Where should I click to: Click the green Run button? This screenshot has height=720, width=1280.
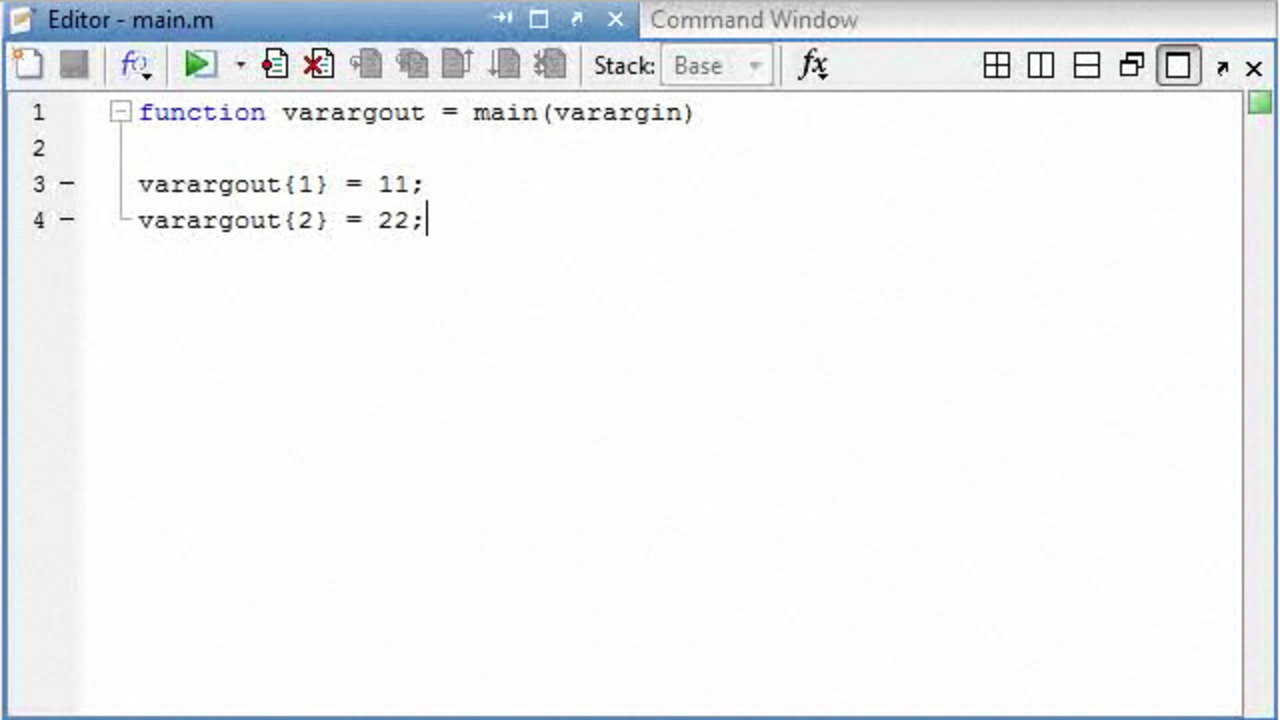point(200,66)
